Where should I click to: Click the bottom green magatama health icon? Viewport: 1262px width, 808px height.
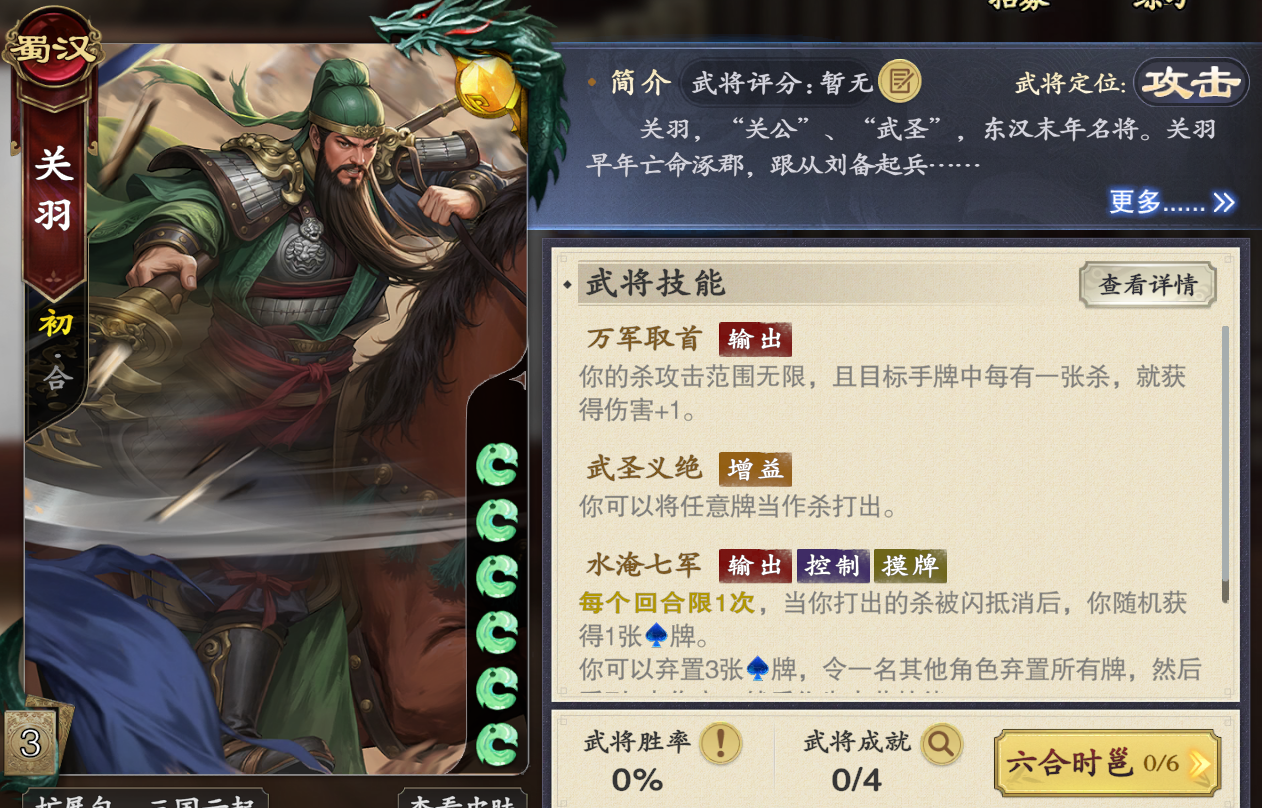tap(497, 744)
